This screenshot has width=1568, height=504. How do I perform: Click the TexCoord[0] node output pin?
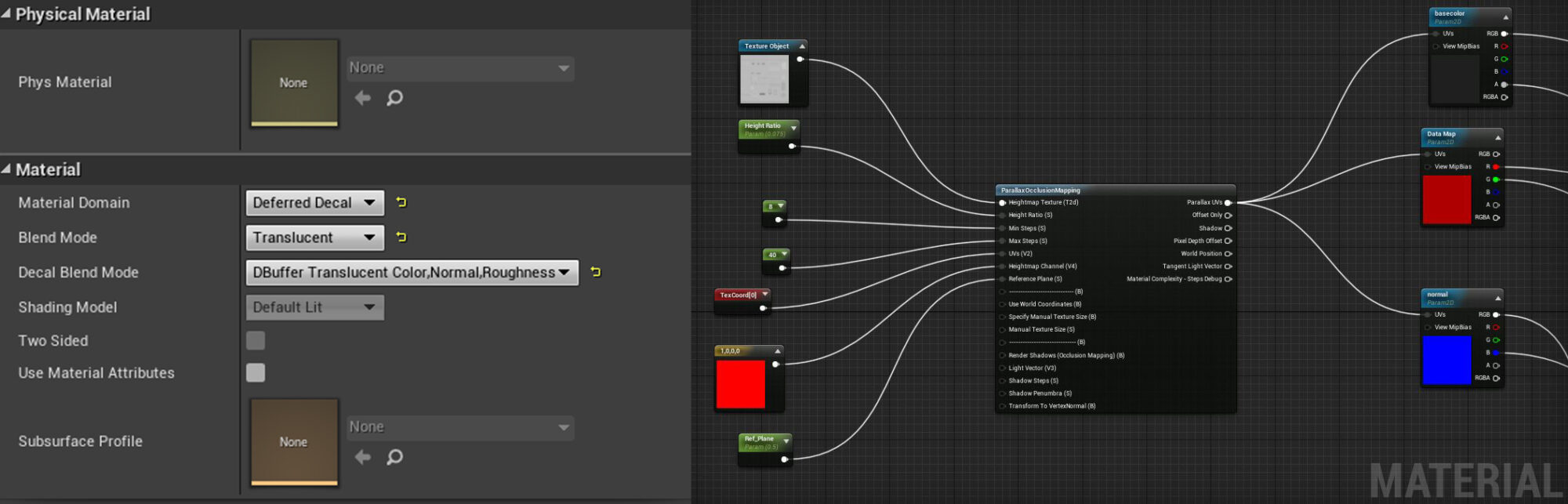click(x=763, y=308)
